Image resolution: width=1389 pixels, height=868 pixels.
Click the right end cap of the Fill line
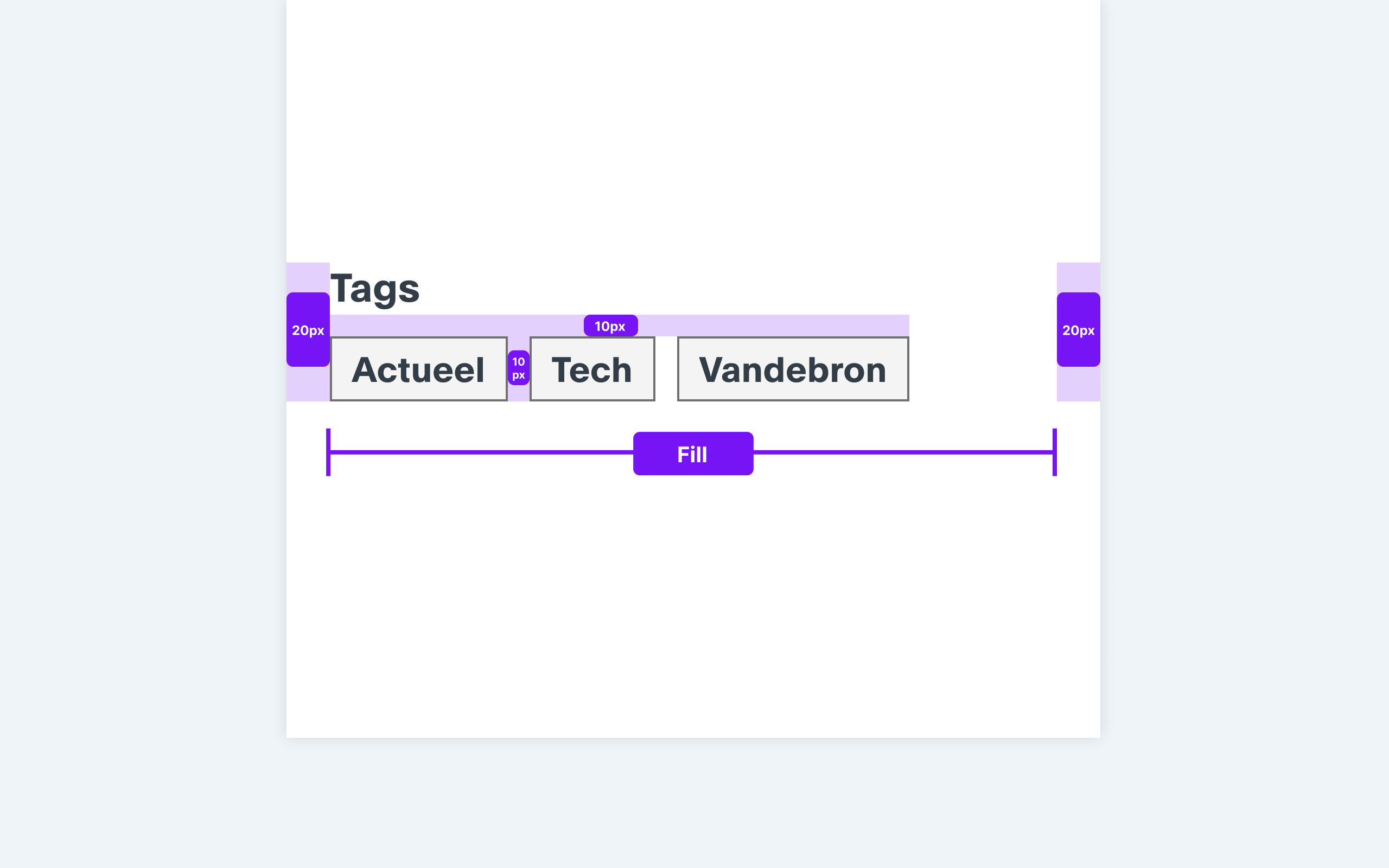tap(1054, 452)
